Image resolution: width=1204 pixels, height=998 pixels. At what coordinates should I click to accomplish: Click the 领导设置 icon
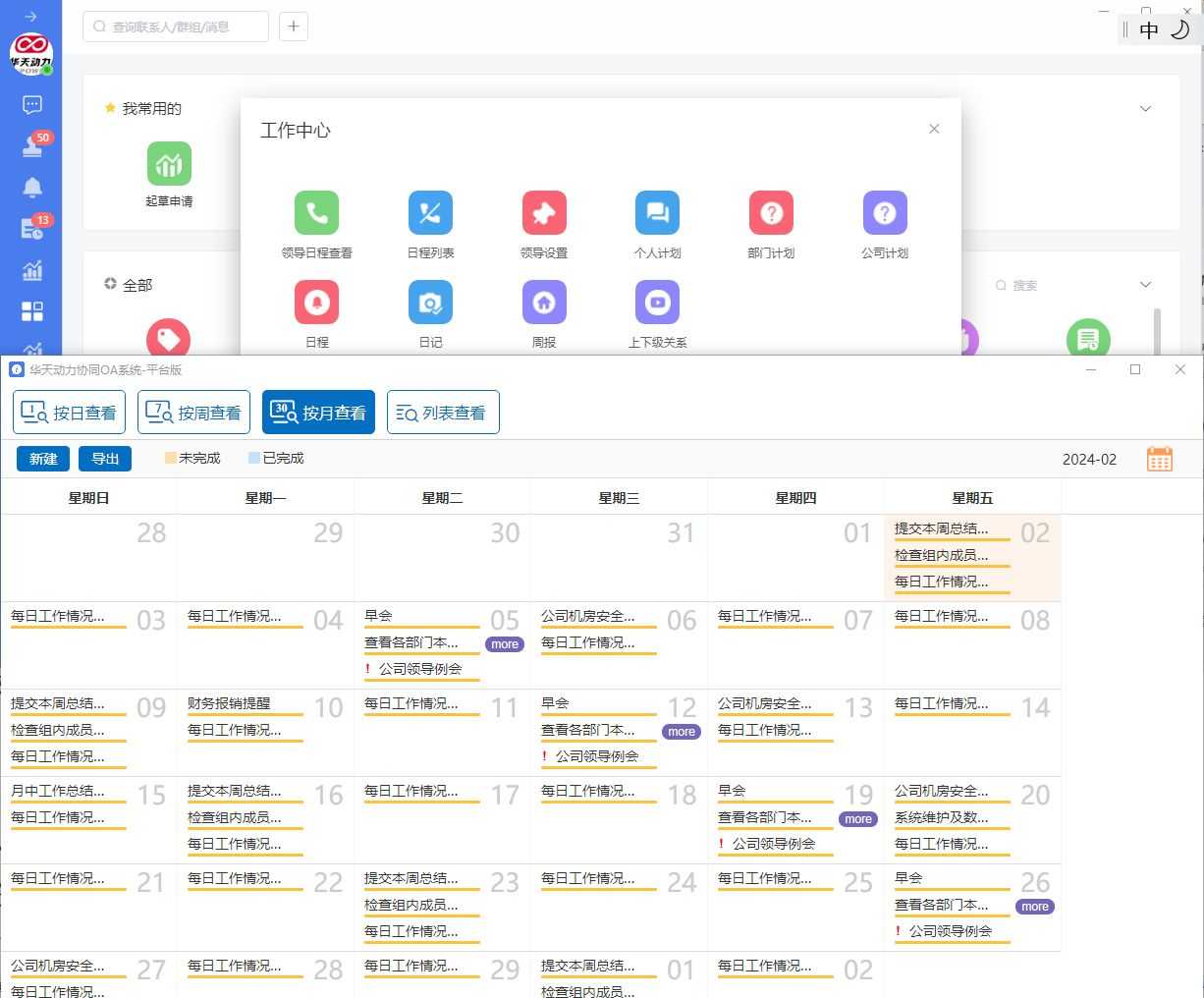pyautogui.click(x=544, y=213)
